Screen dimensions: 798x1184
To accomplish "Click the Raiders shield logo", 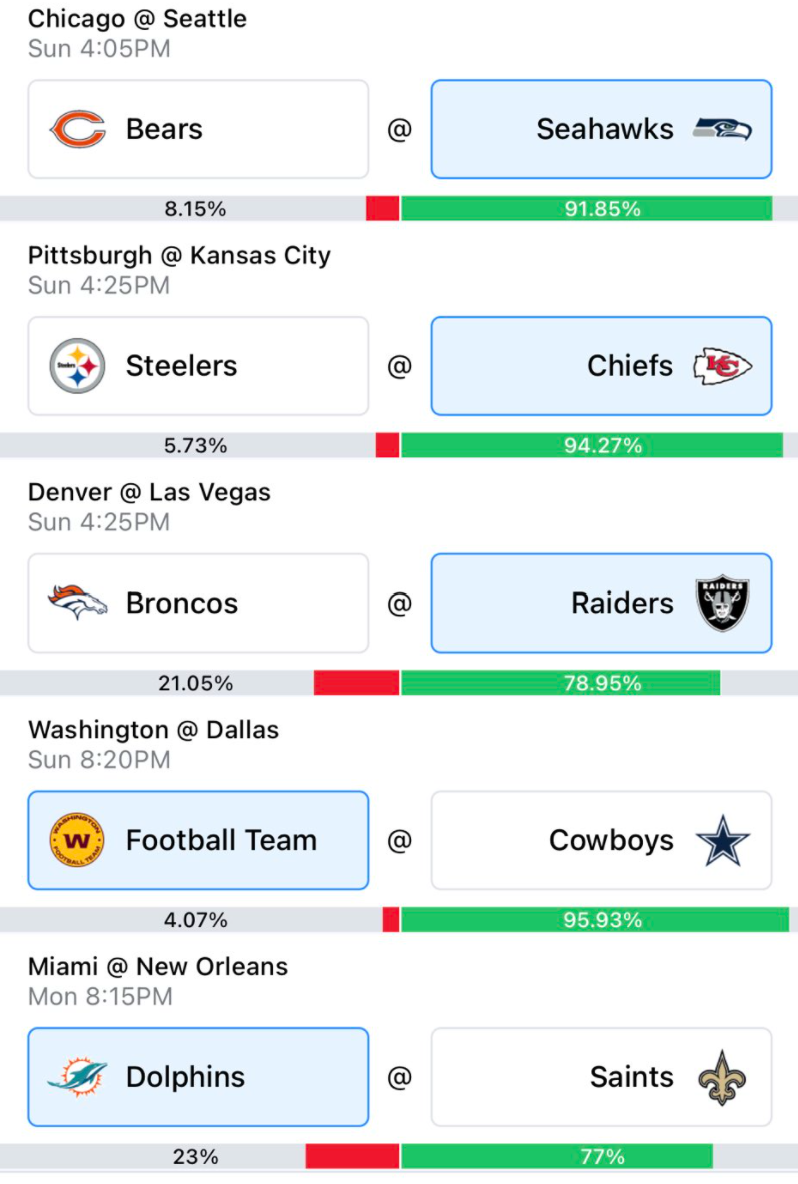I will pos(723,603).
